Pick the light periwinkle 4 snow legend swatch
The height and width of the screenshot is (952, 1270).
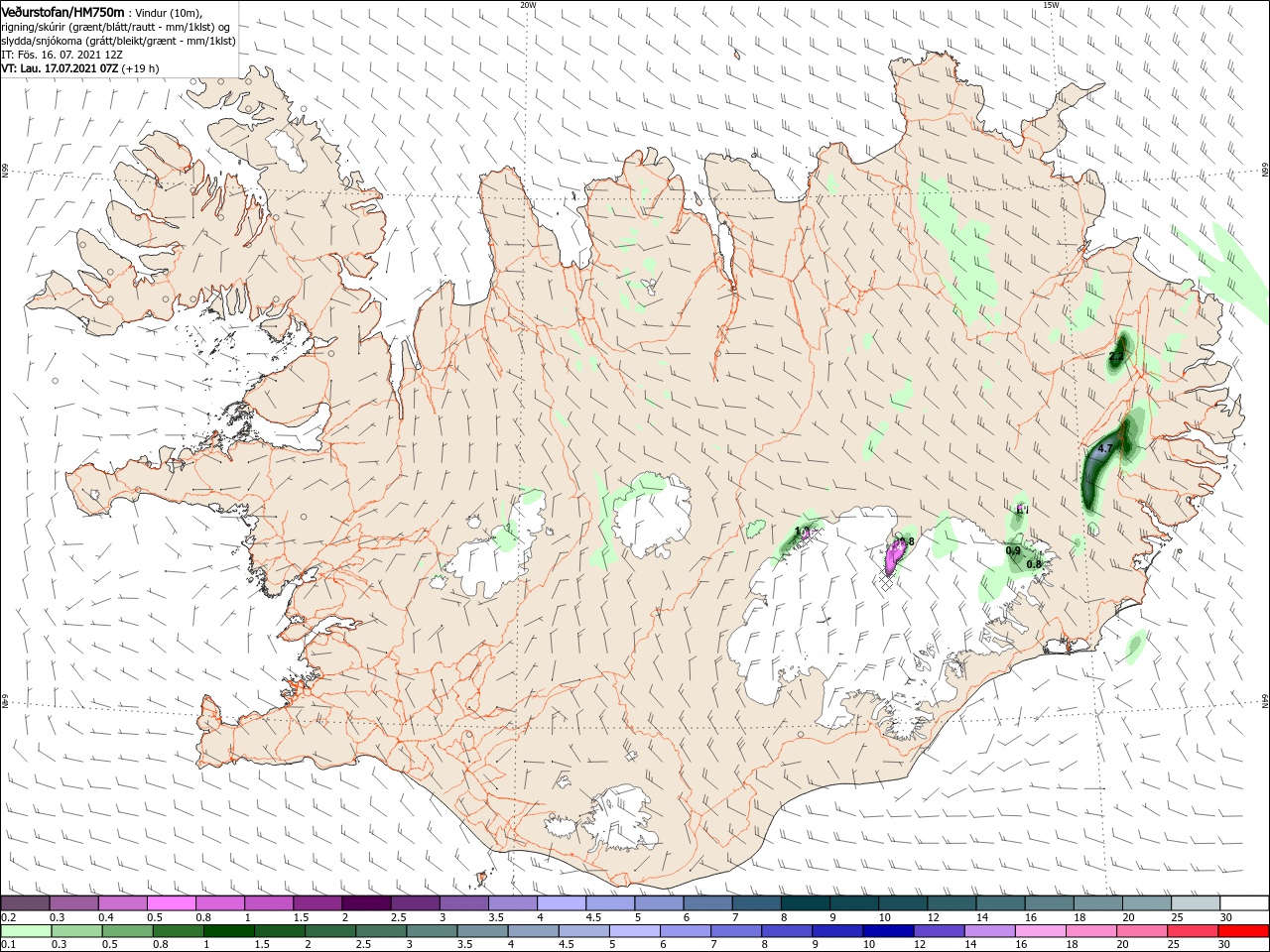[x=561, y=903]
